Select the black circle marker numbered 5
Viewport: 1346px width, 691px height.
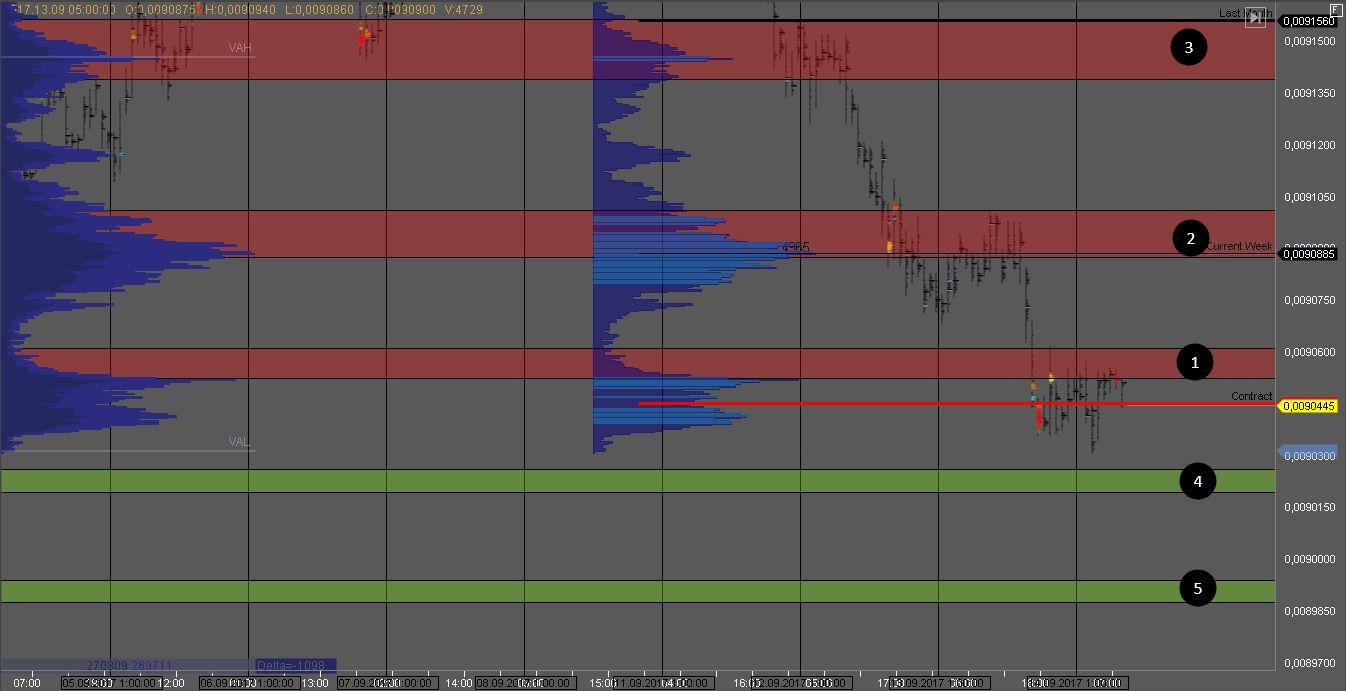pos(1197,588)
